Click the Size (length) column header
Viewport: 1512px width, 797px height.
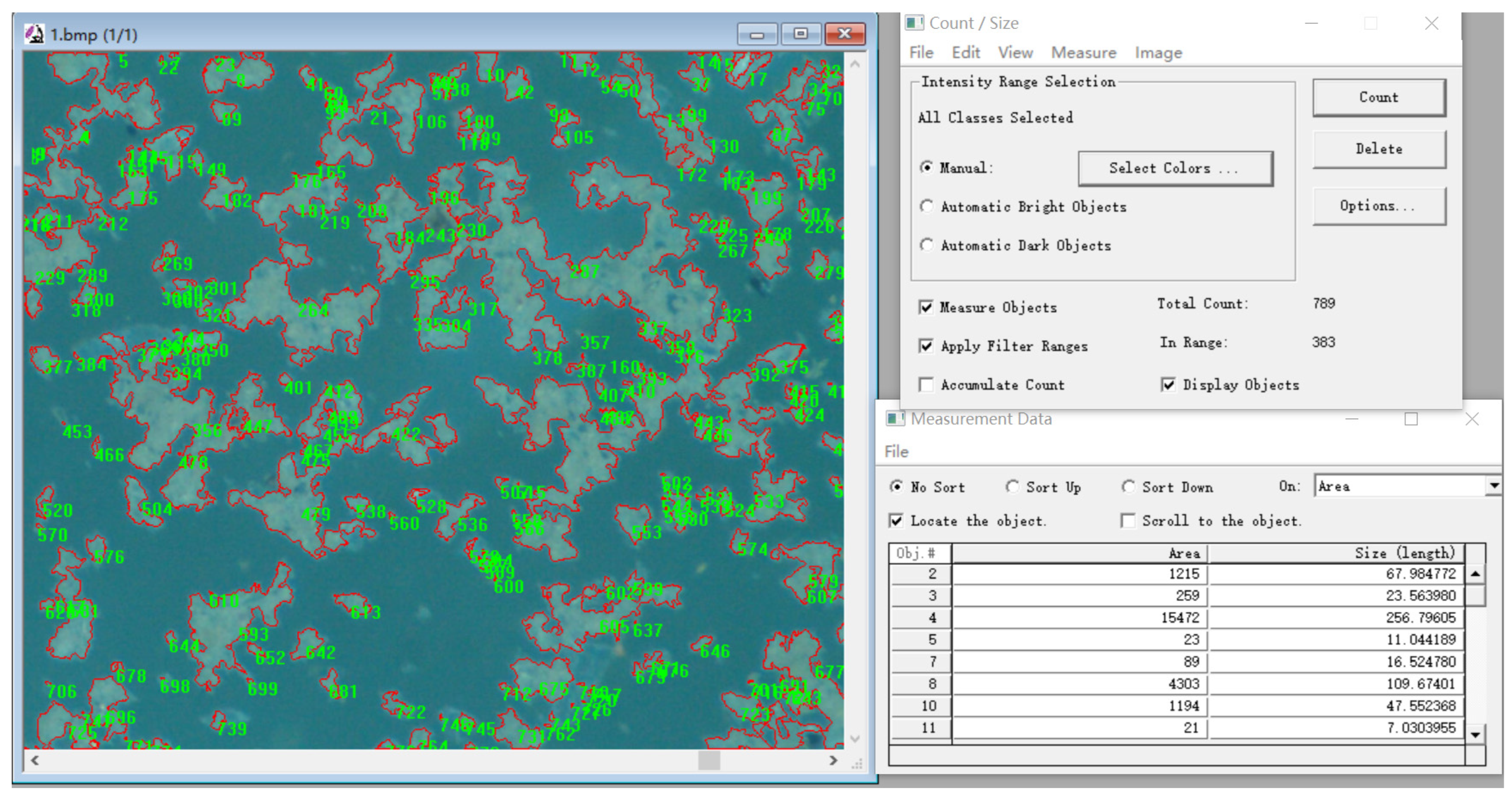click(x=1336, y=553)
